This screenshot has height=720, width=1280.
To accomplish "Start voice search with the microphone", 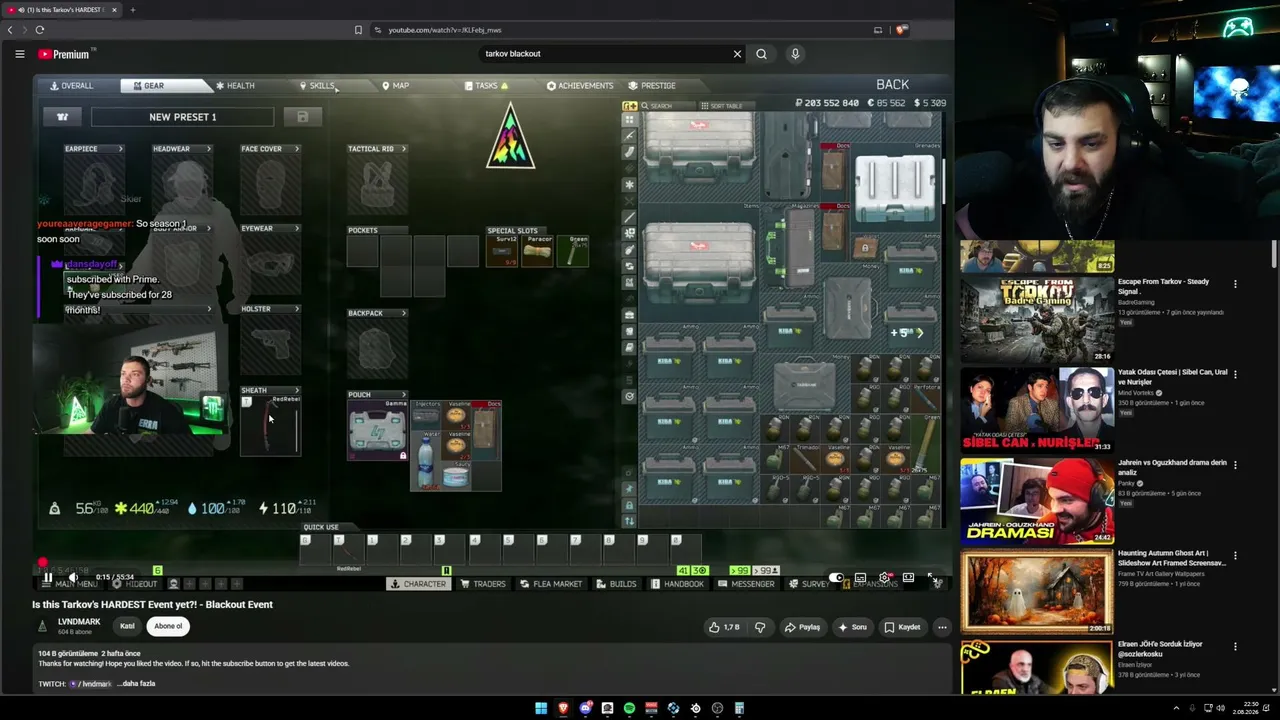I will (795, 54).
